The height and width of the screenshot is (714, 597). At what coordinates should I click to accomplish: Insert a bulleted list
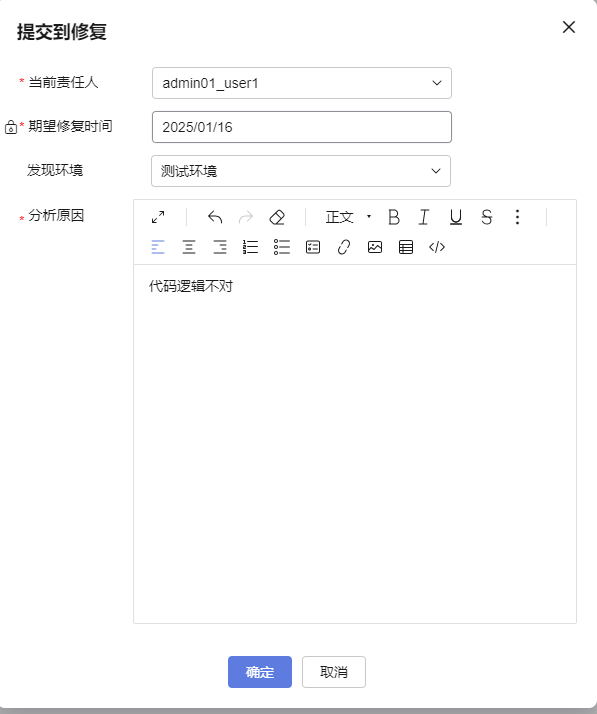coord(282,247)
